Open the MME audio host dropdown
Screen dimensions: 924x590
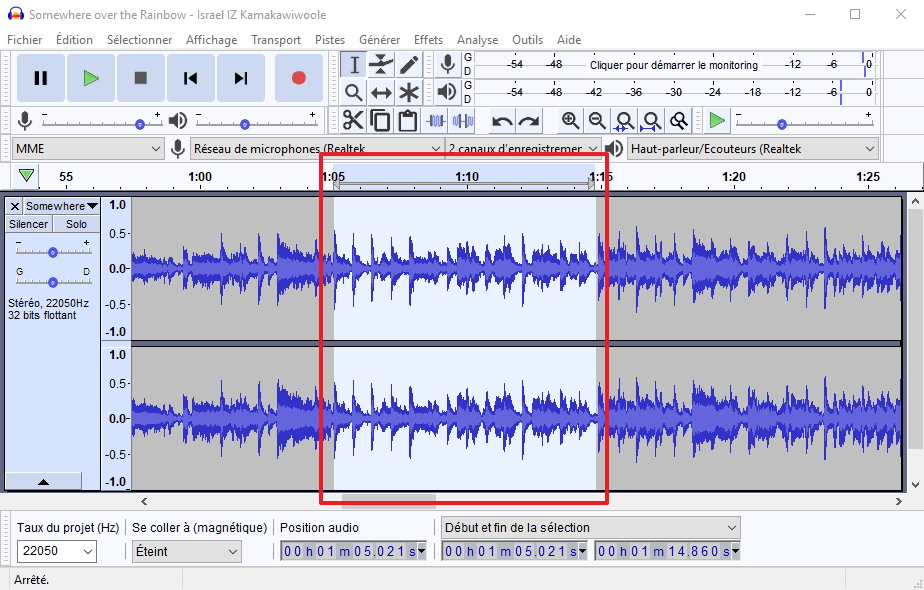85,147
